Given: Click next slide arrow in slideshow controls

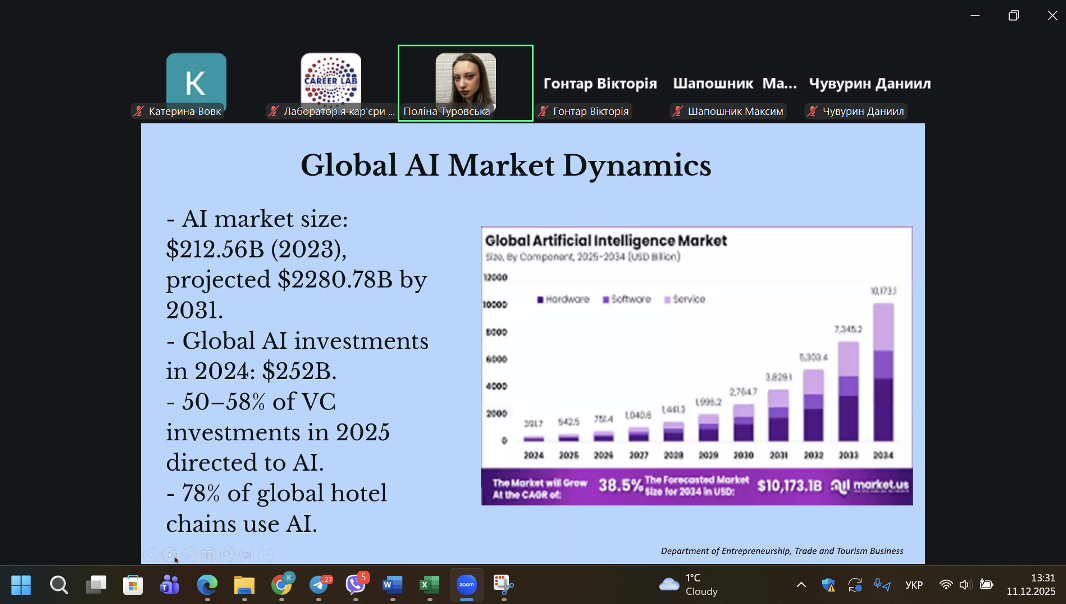Looking at the screenshot, I should tap(170, 555).
